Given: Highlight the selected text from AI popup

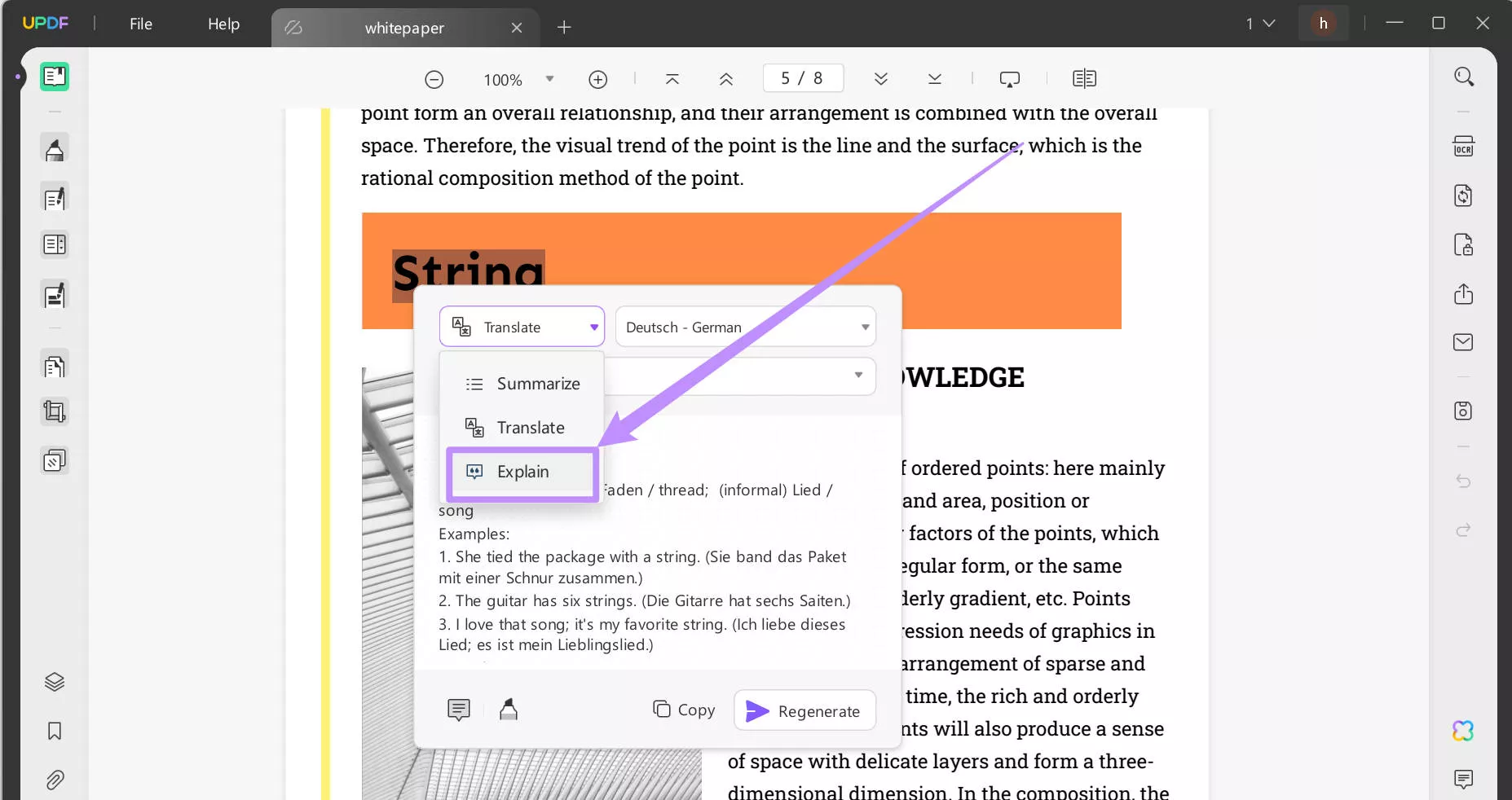Looking at the screenshot, I should (509, 710).
